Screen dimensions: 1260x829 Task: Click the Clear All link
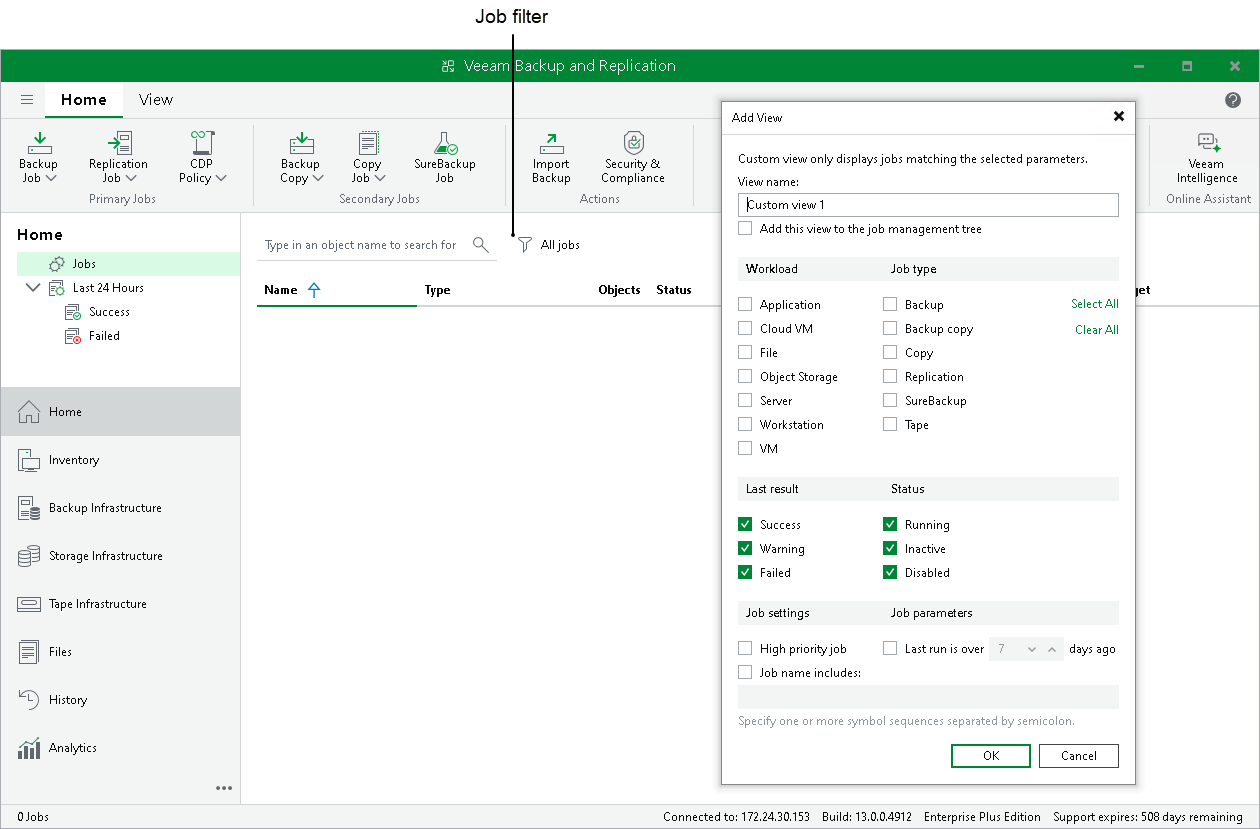1097,330
